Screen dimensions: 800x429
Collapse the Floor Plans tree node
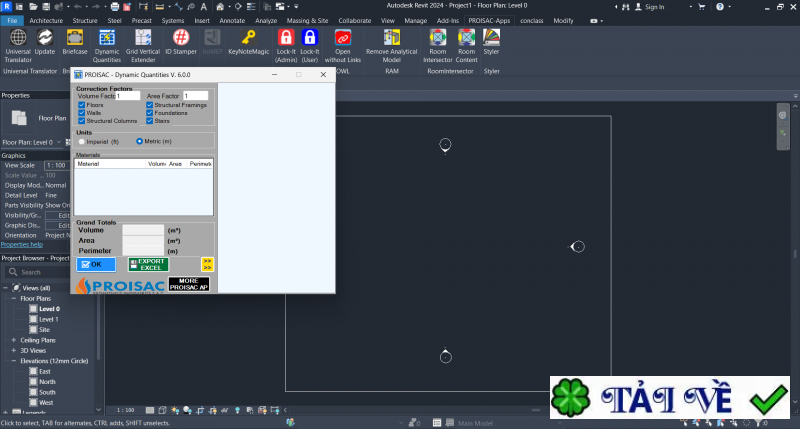pos(15,298)
